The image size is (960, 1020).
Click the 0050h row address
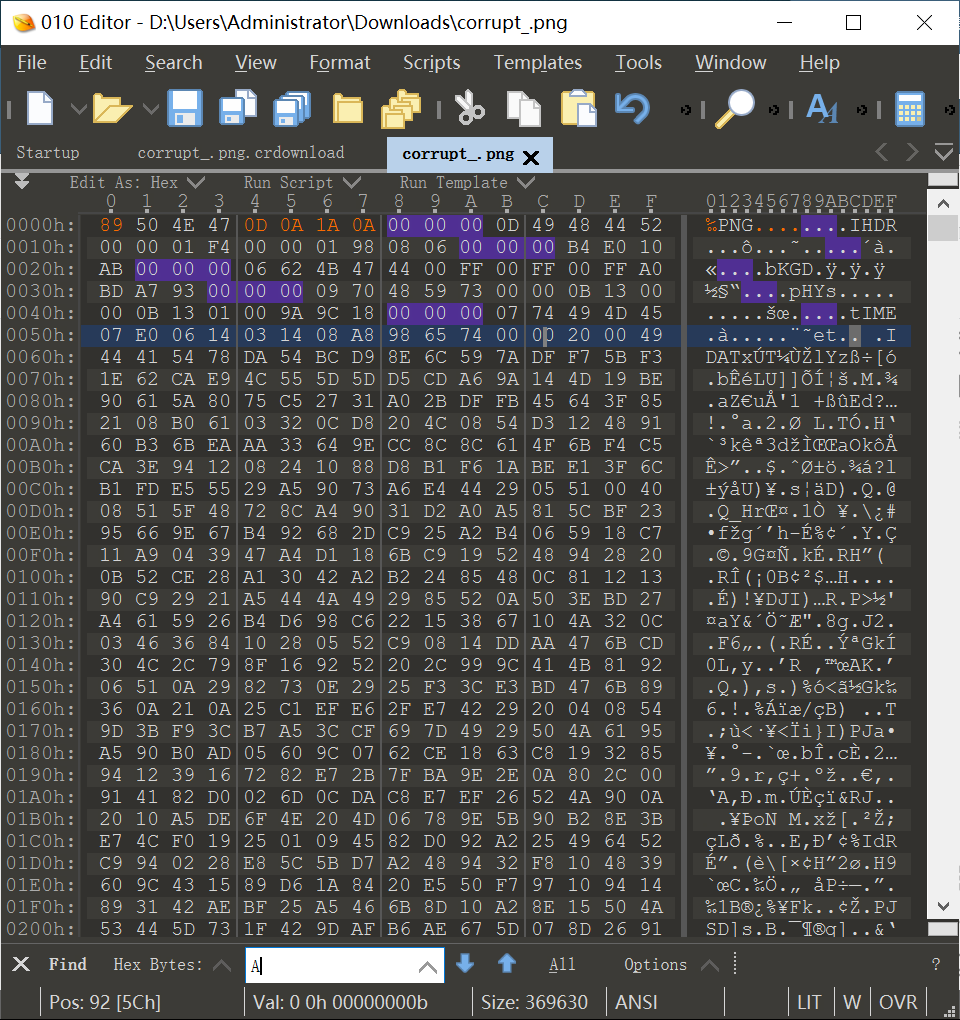click(x=40, y=336)
